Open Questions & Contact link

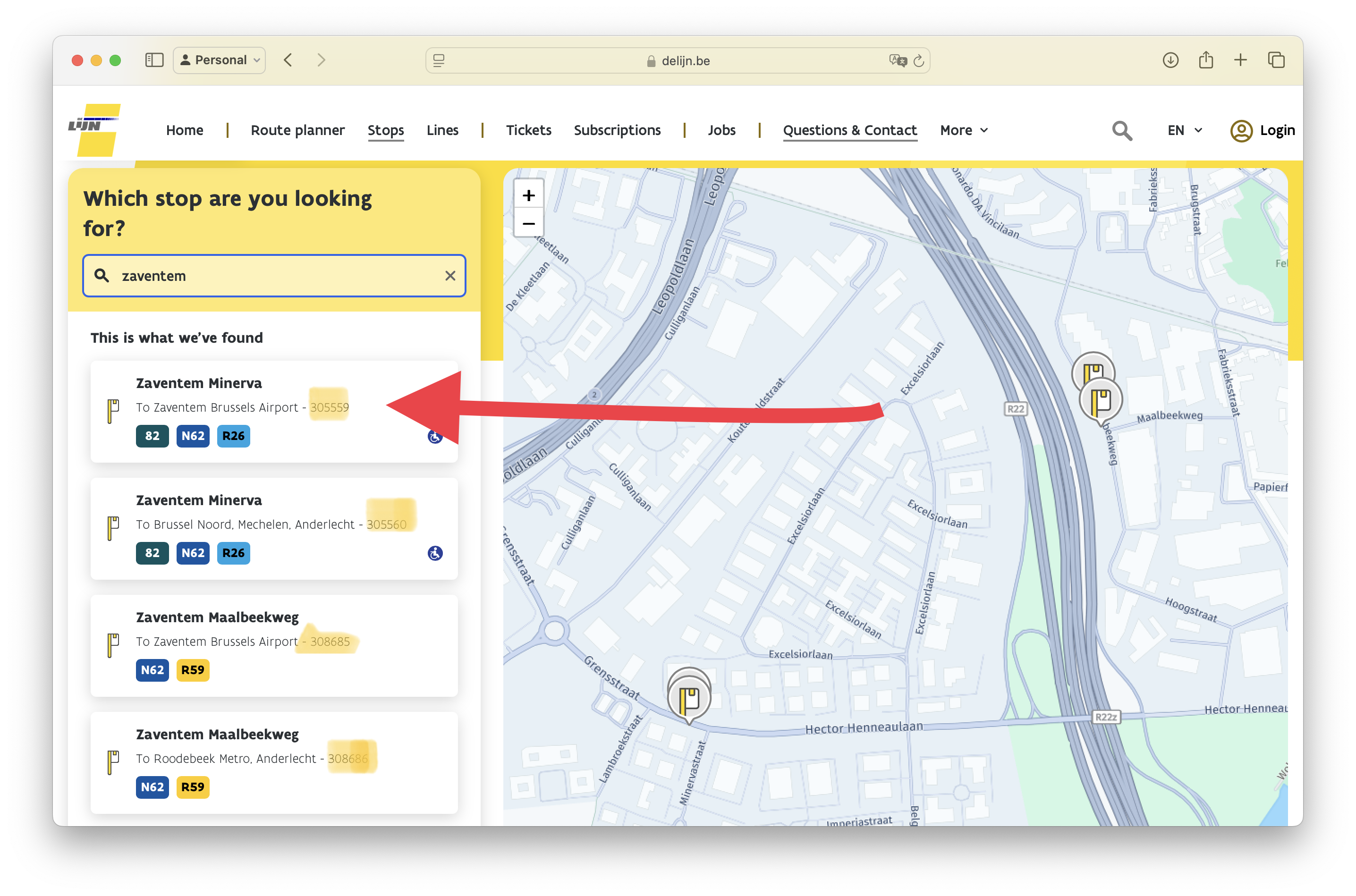pos(850,130)
